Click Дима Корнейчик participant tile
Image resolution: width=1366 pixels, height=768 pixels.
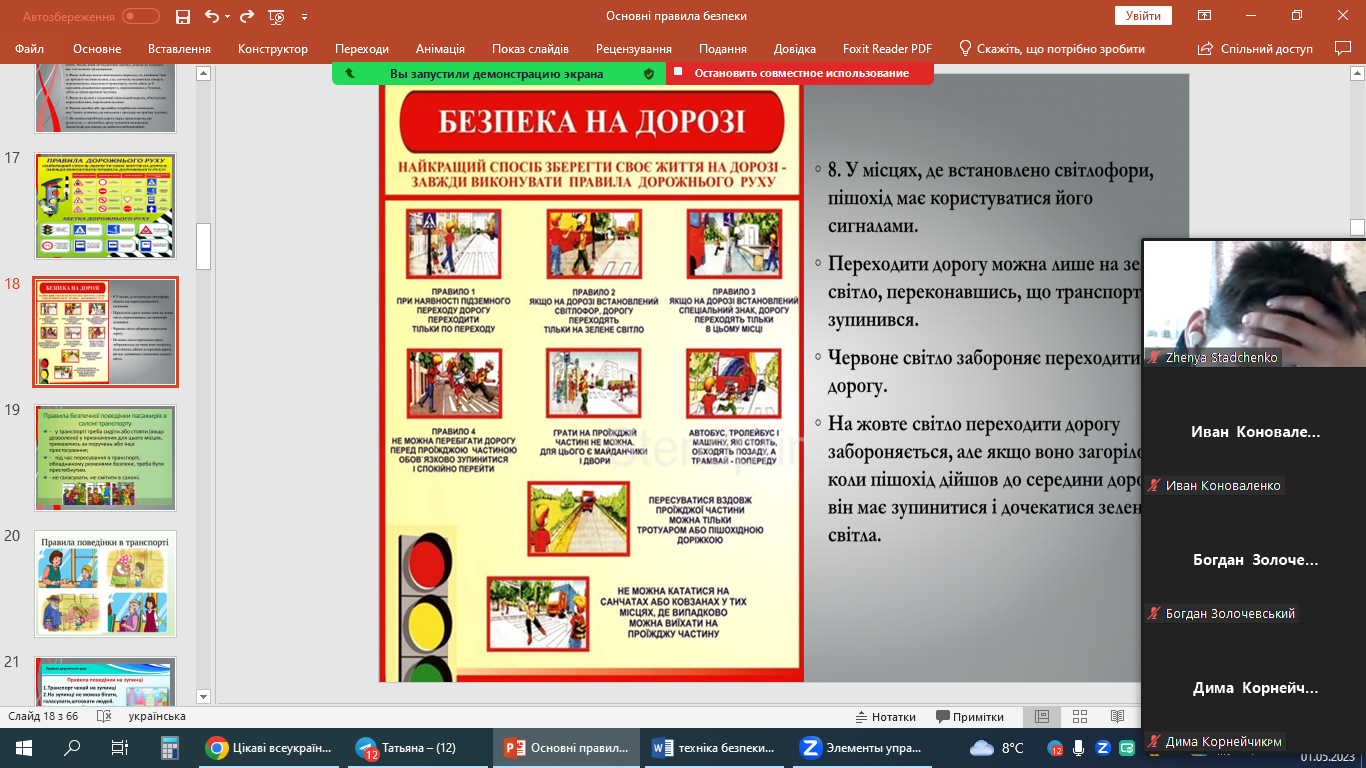click(1254, 688)
